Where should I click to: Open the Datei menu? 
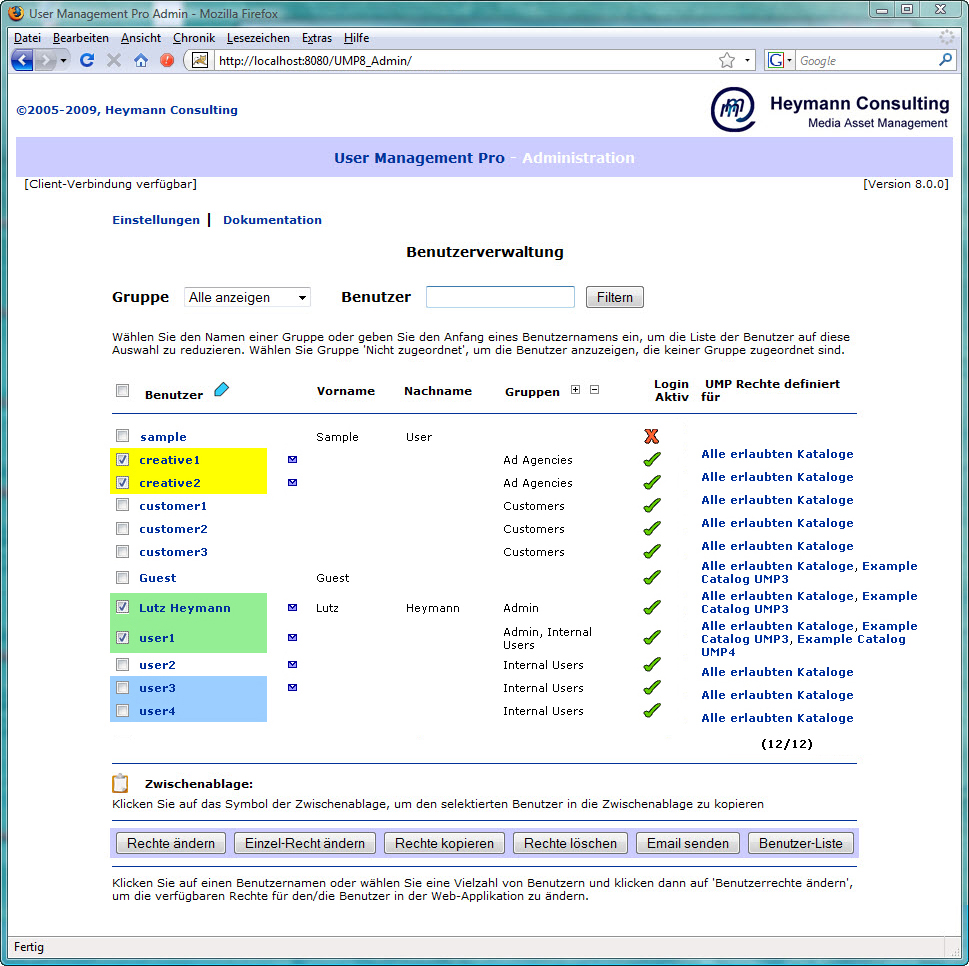[27, 38]
